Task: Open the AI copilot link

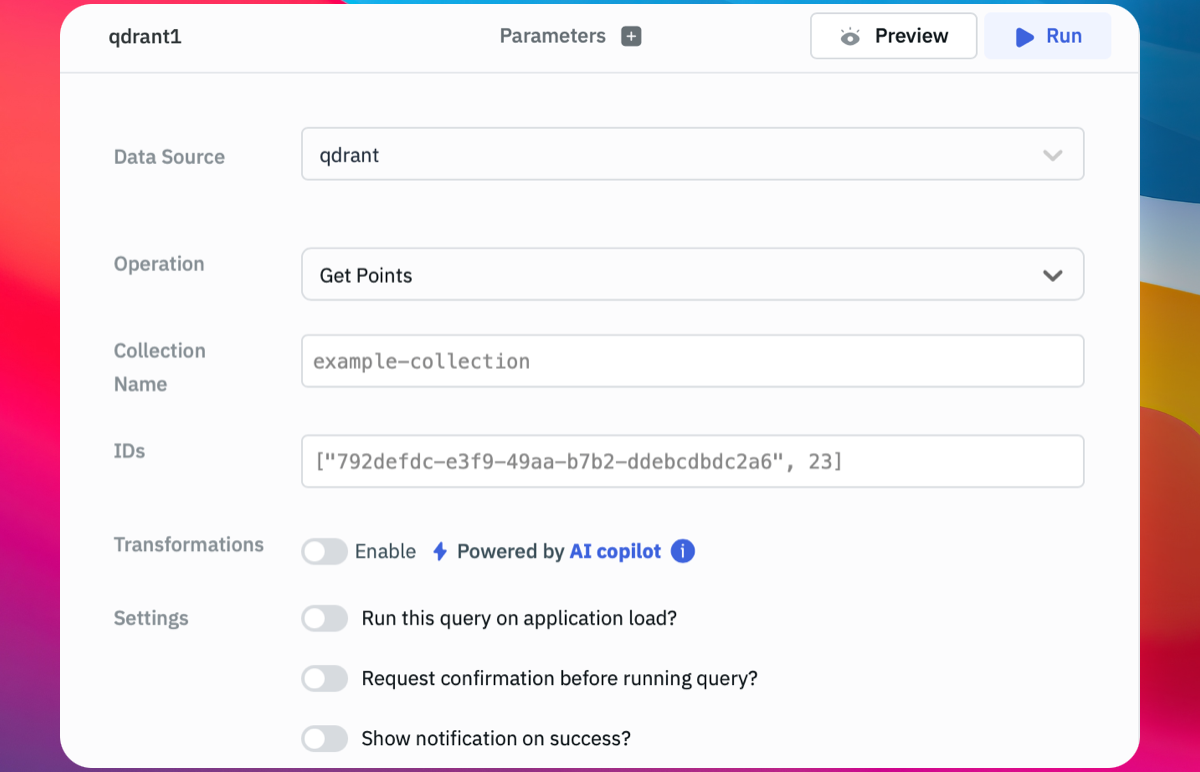Action: tap(615, 551)
